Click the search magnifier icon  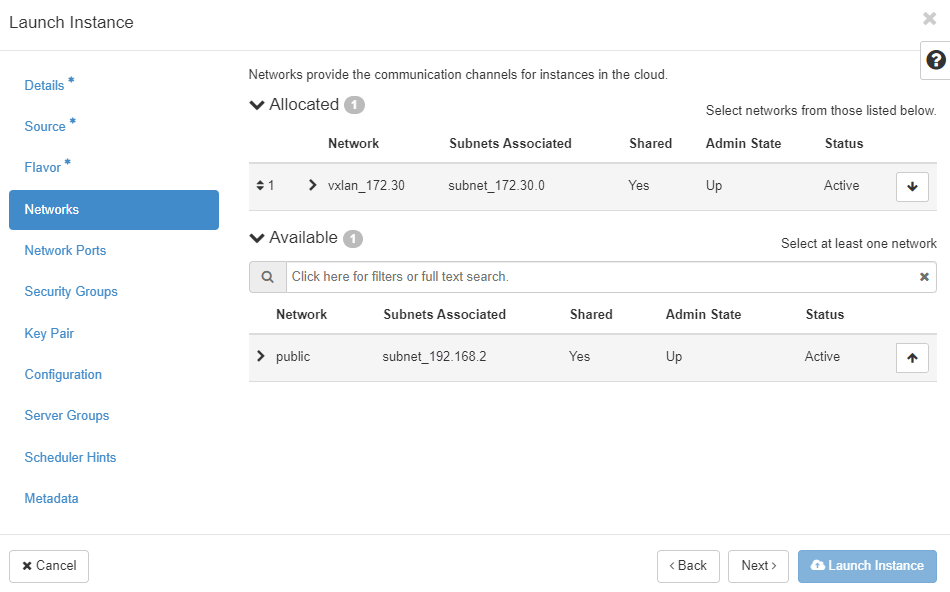pos(267,277)
